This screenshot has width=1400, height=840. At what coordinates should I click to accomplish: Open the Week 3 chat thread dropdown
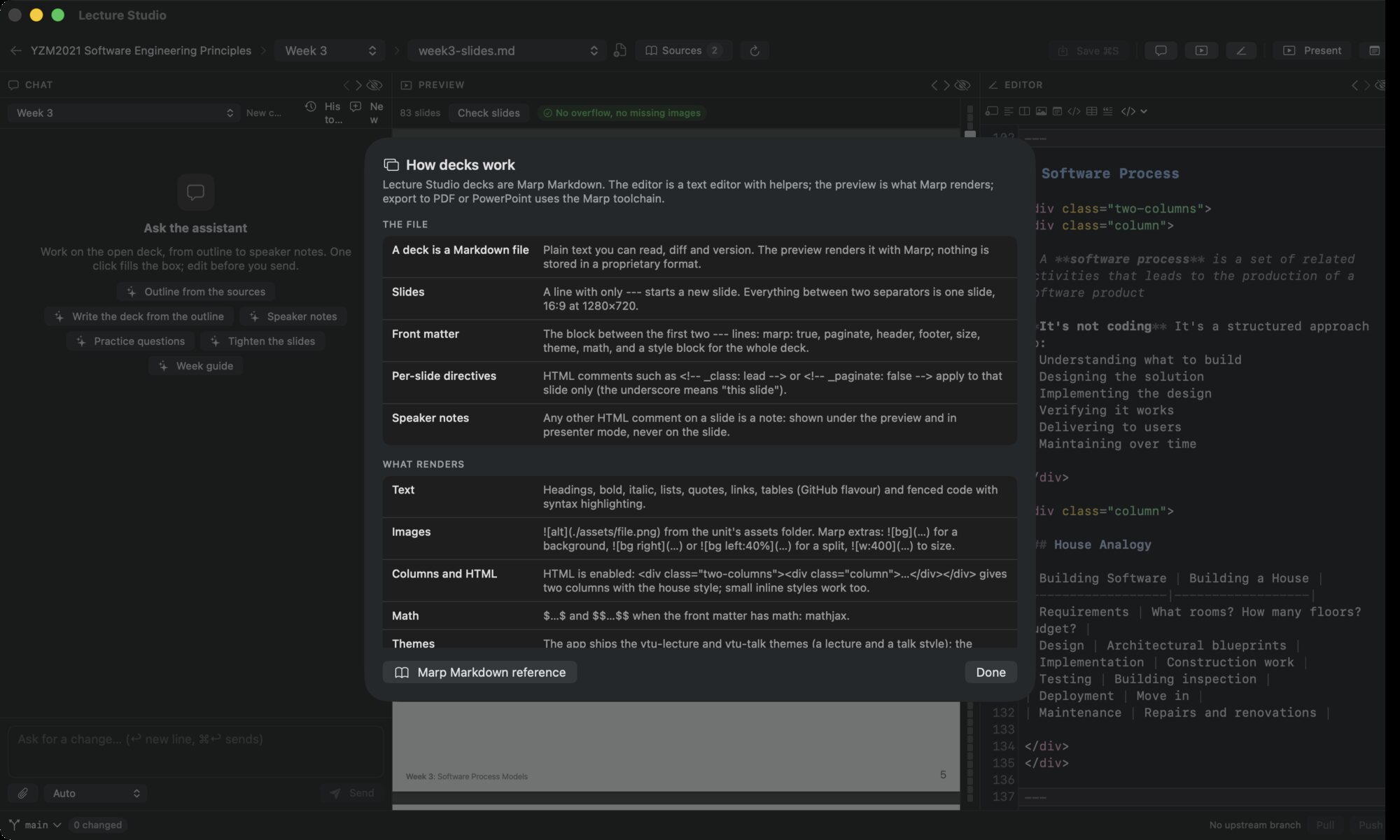[124, 113]
